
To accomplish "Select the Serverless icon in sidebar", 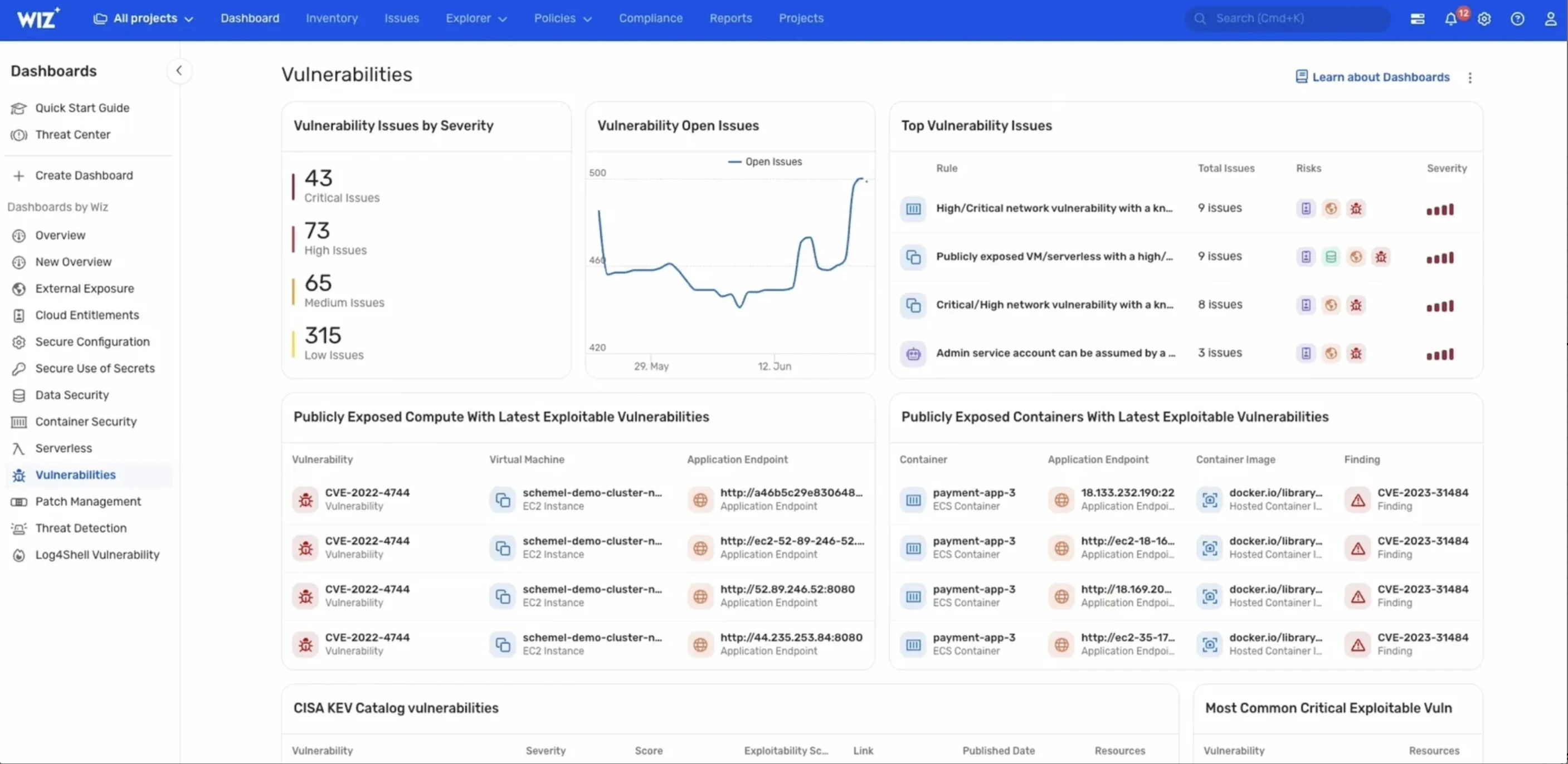I will click(19, 448).
